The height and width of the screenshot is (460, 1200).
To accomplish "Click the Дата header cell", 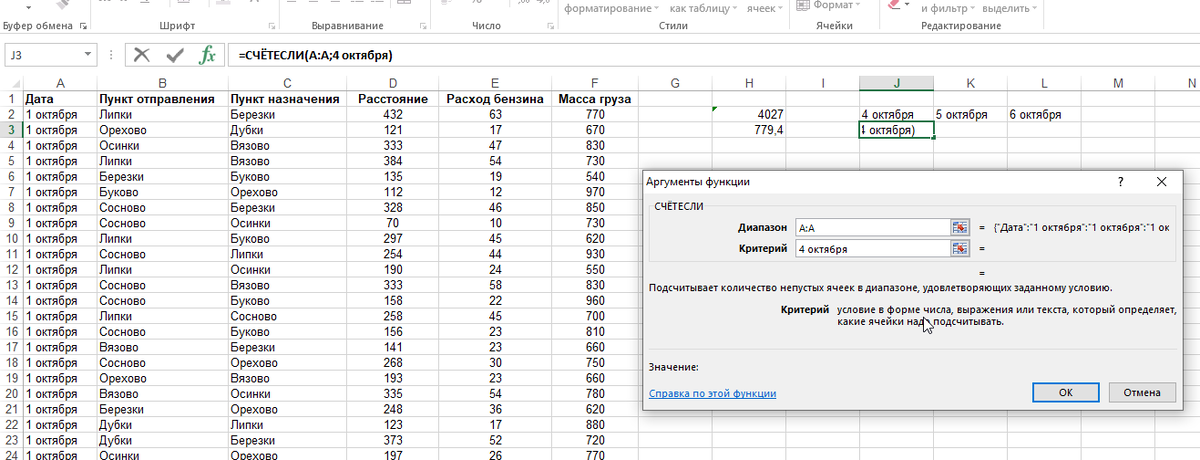I will pos(60,99).
